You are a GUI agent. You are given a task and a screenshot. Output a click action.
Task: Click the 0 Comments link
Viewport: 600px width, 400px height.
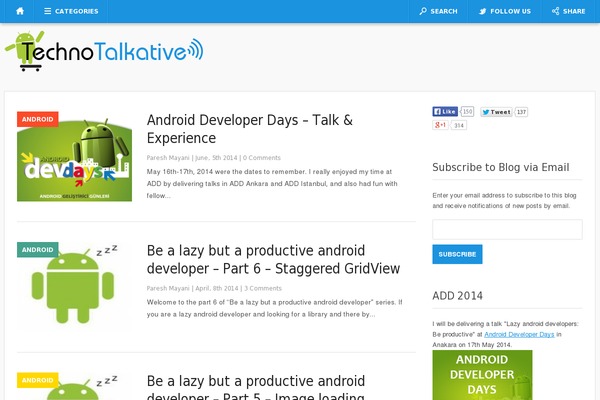point(262,158)
